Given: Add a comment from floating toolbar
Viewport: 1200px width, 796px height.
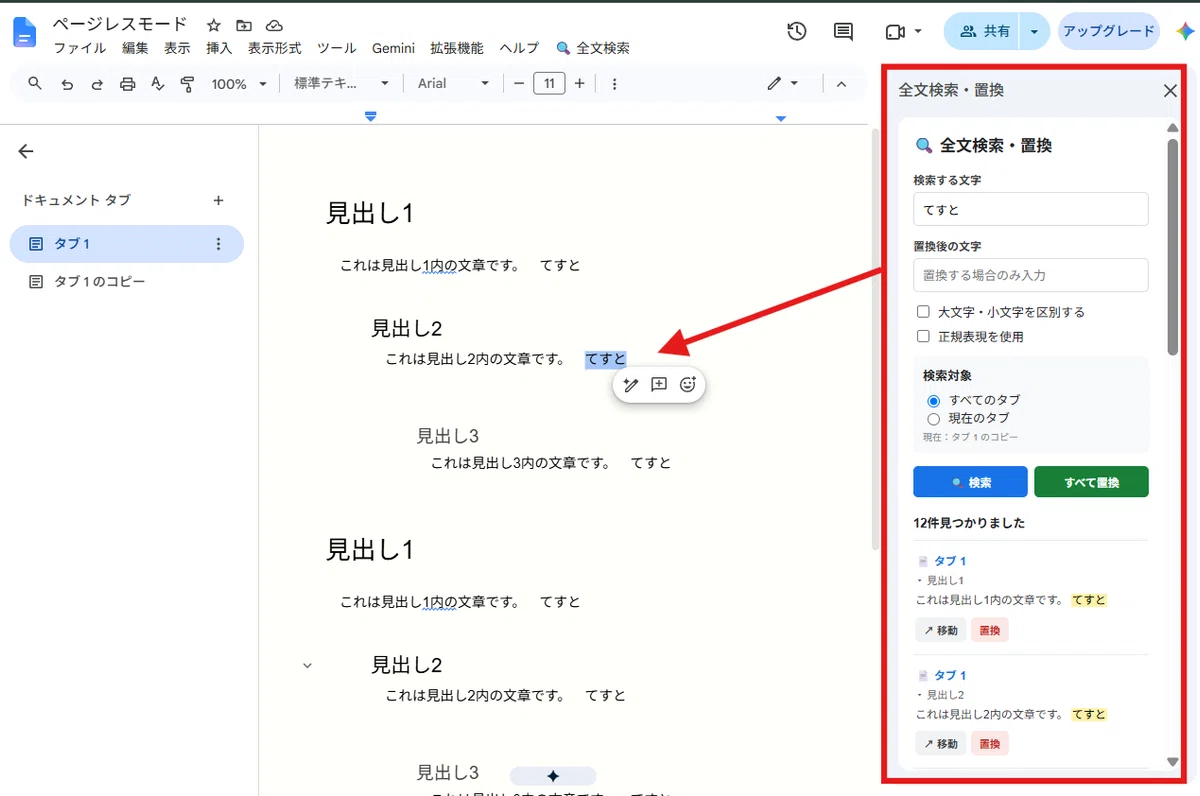Looking at the screenshot, I should (x=659, y=384).
